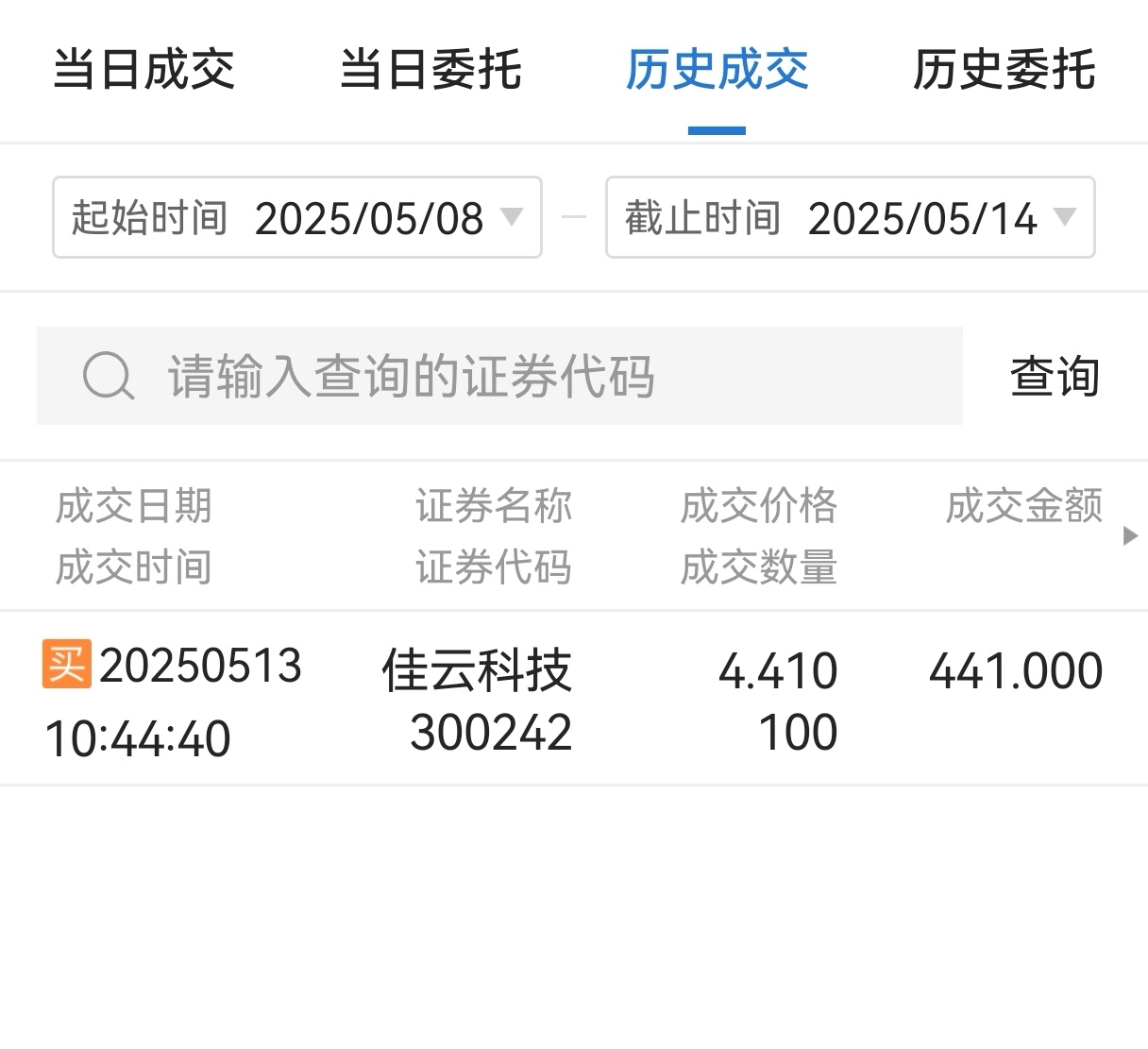The width and height of the screenshot is (1148, 1049).
Task: Focus the securities code search field
Action: [x=499, y=376]
